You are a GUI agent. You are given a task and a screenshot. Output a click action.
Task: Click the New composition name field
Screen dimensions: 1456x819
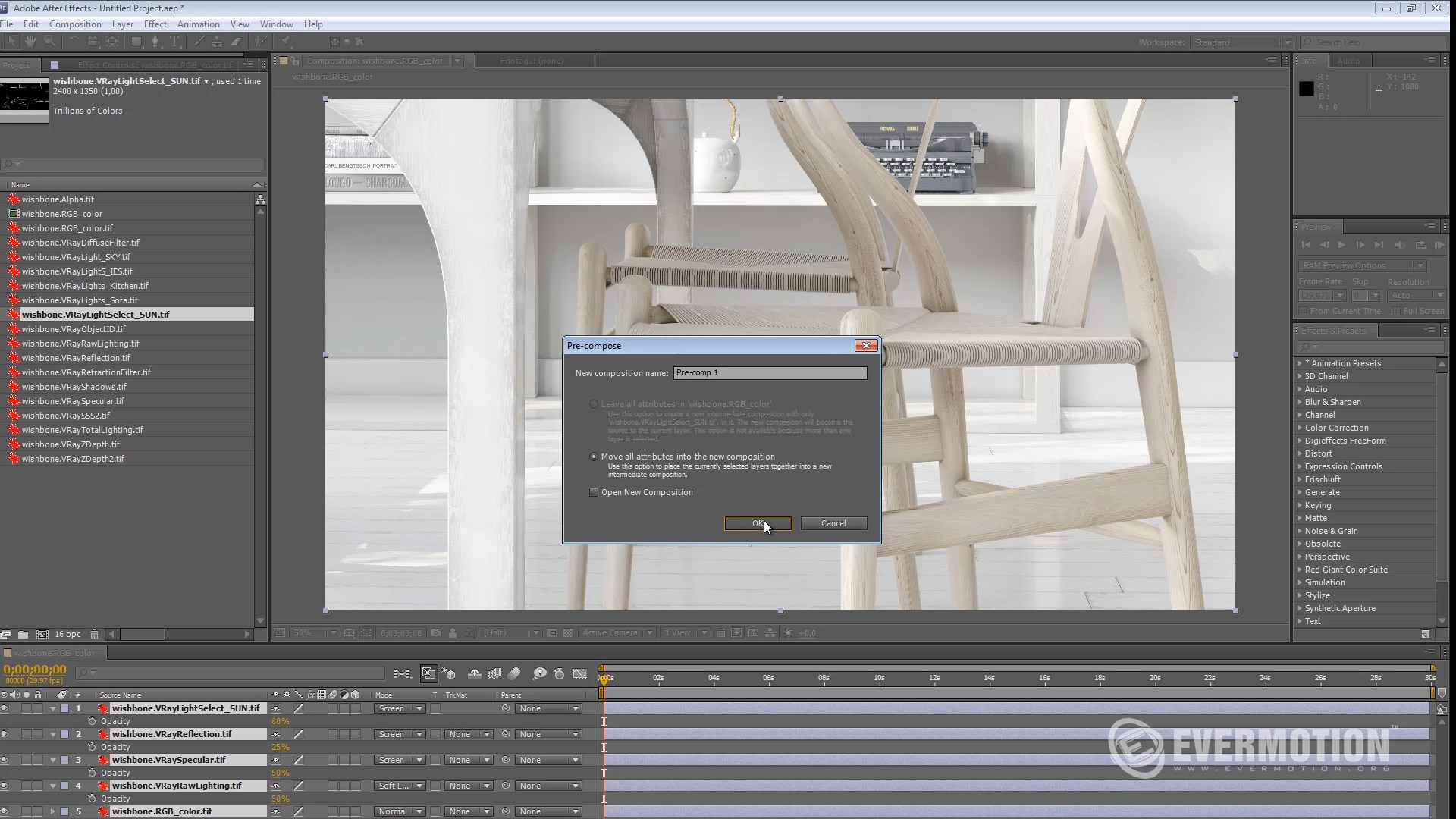pyautogui.click(x=770, y=372)
